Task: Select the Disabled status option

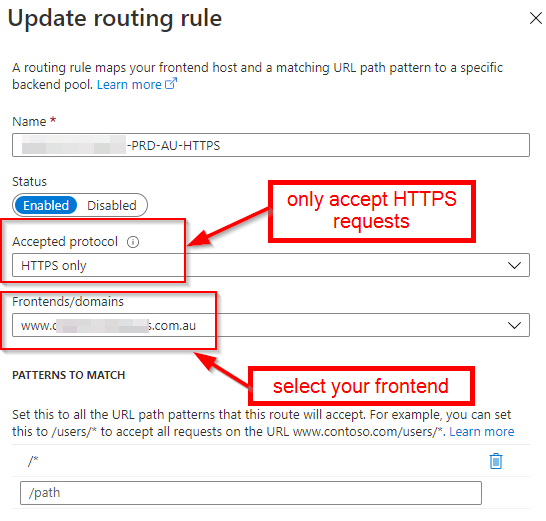Action: 111,205
